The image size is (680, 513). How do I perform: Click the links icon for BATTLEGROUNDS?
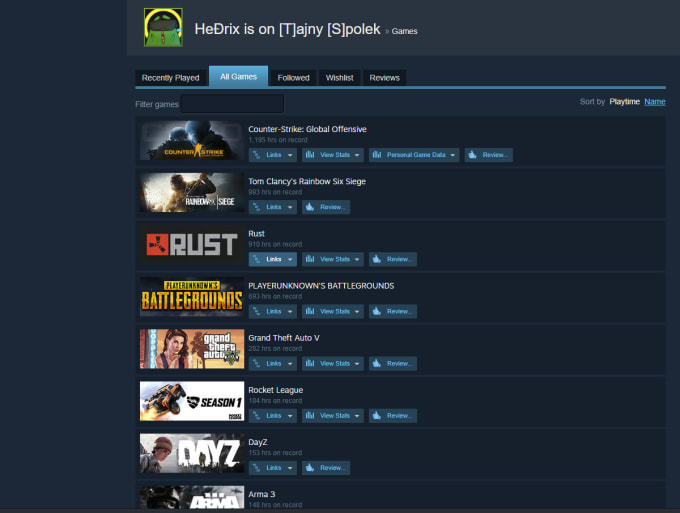(x=256, y=311)
